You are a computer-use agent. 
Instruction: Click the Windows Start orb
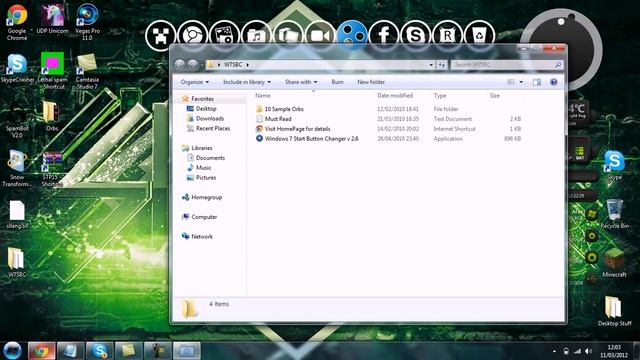pos(12,351)
